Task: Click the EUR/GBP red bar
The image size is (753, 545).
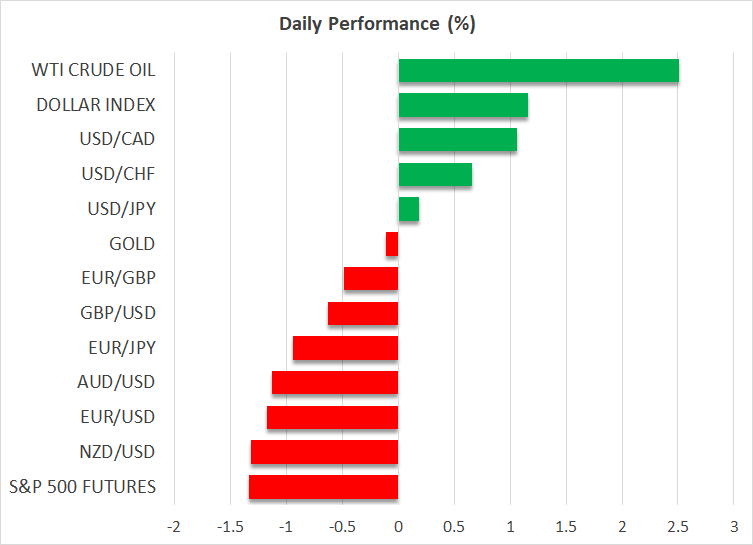Action: pos(371,279)
